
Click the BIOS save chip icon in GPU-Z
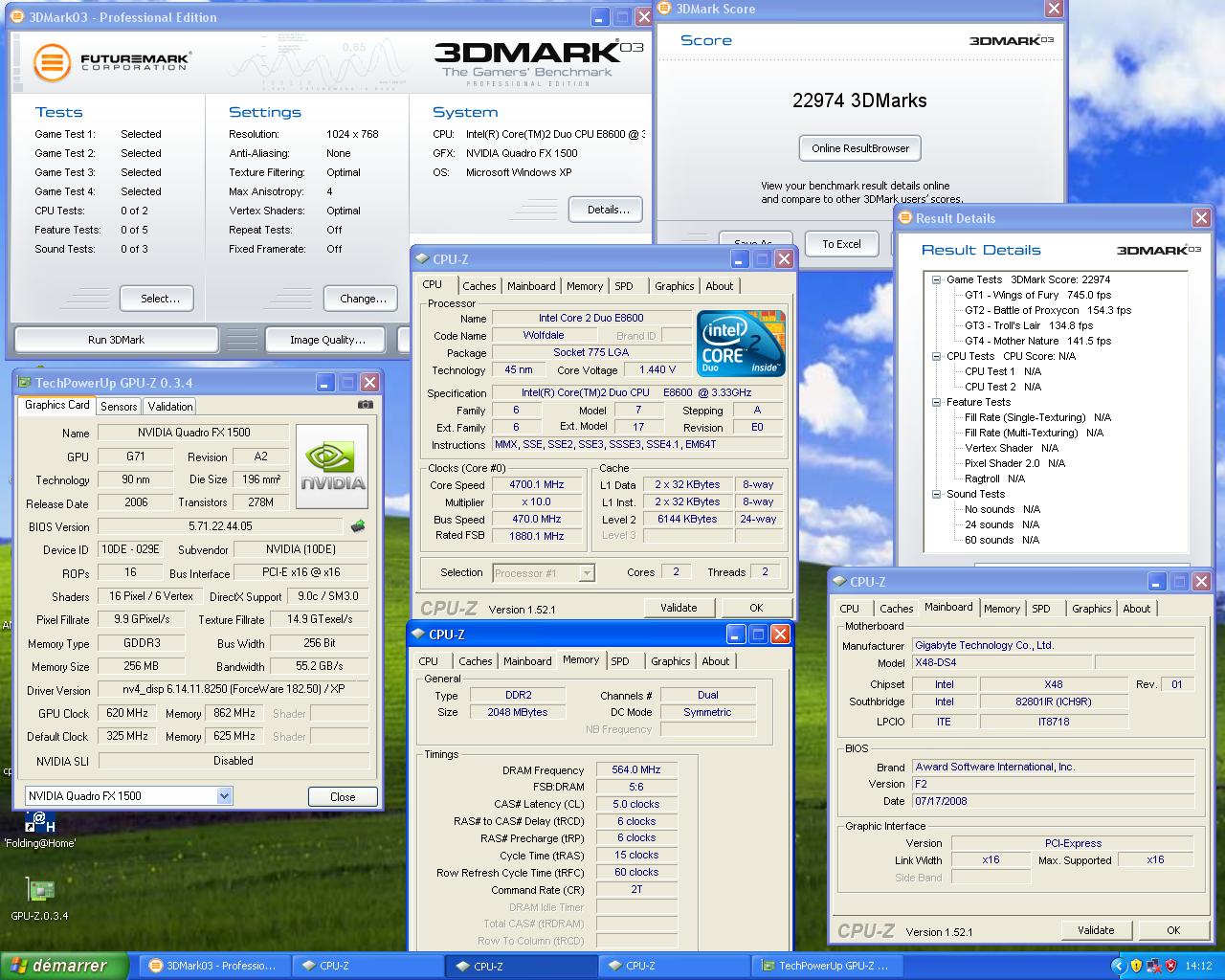tap(357, 526)
